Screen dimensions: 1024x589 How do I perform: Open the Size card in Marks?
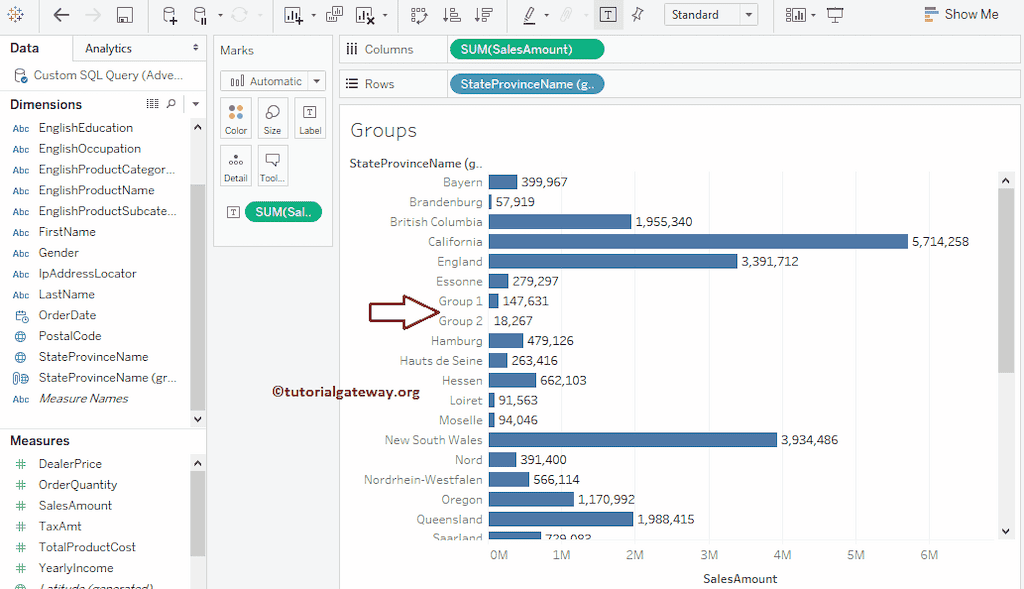tap(272, 117)
